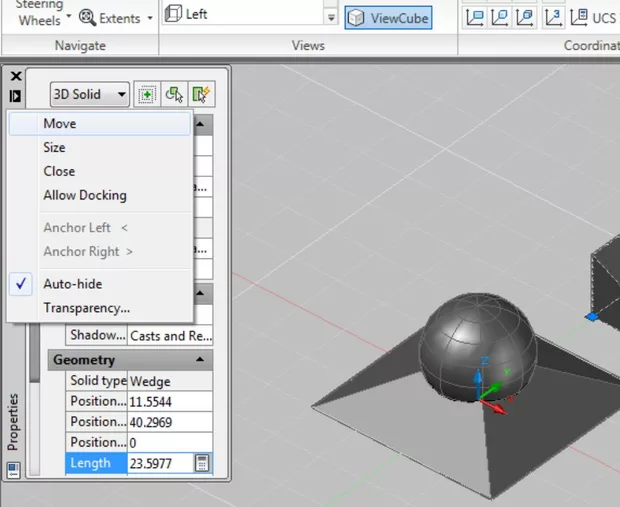Click the Properties palette bottom icon
The height and width of the screenshot is (507, 620).
pos(15,468)
